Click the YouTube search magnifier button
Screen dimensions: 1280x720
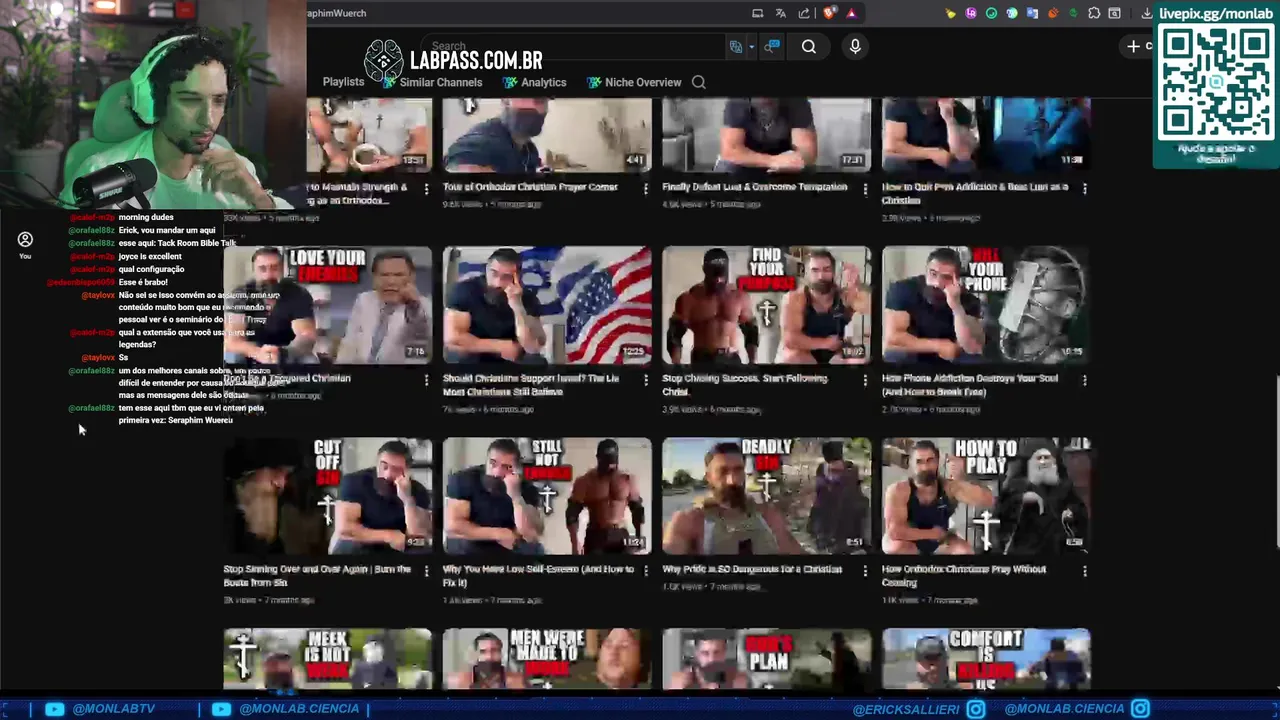[x=809, y=47]
